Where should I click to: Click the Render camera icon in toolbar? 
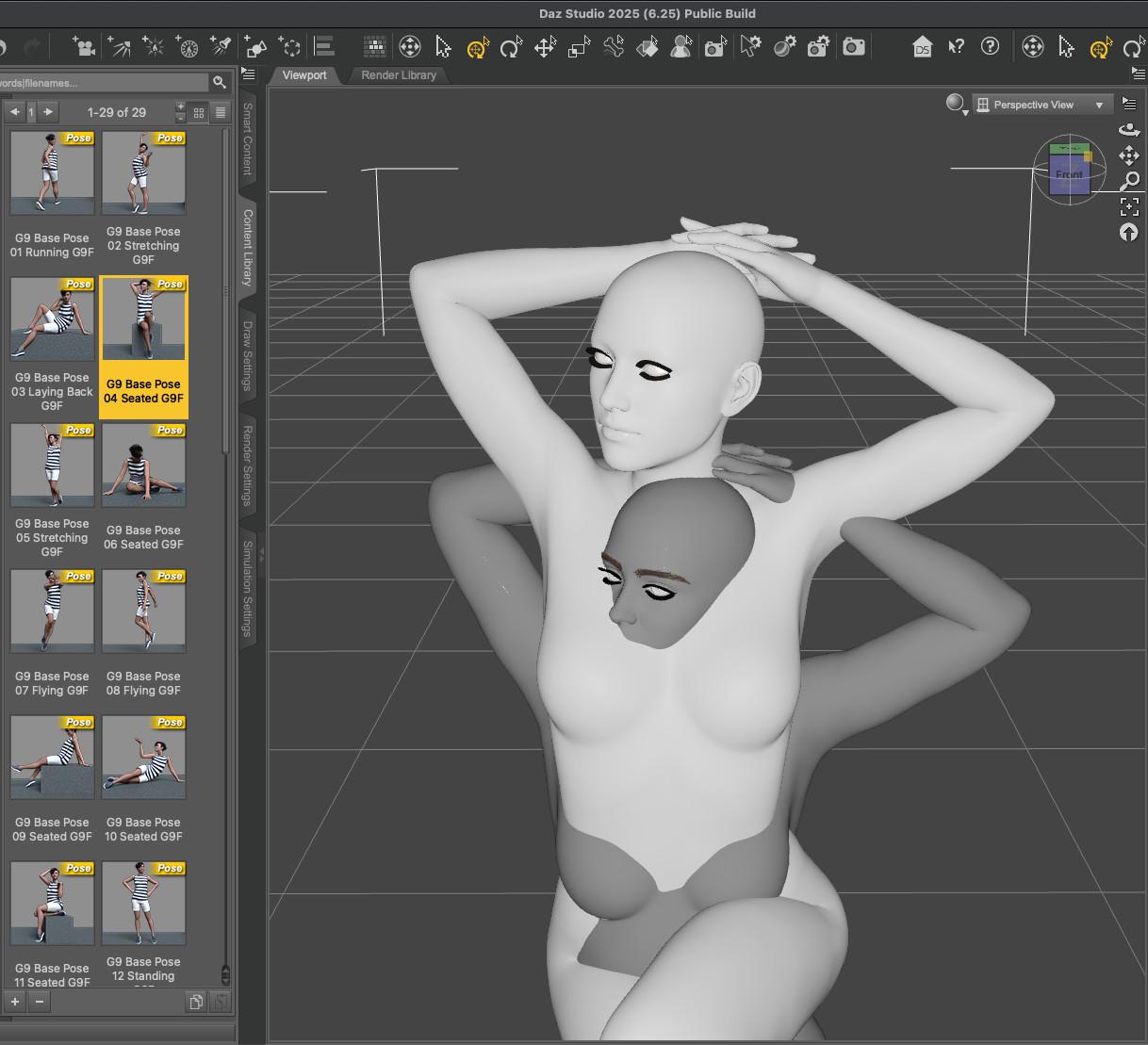pyautogui.click(x=854, y=46)
